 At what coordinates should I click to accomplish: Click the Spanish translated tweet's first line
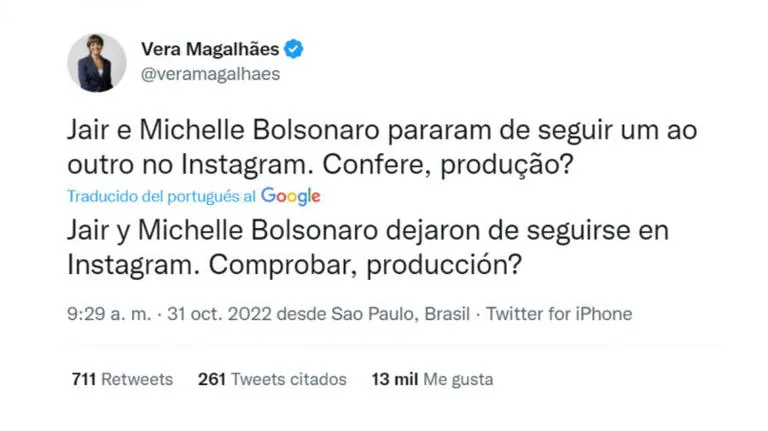(368, 231)
